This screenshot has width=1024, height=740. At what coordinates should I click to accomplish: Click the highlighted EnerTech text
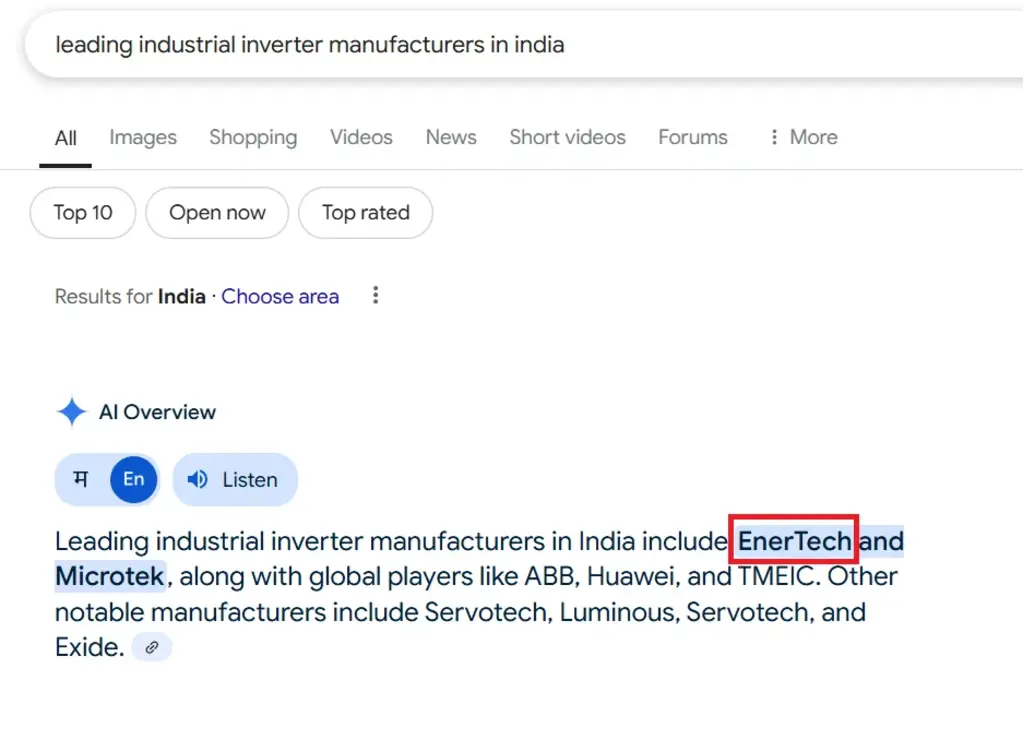point(794,542)
